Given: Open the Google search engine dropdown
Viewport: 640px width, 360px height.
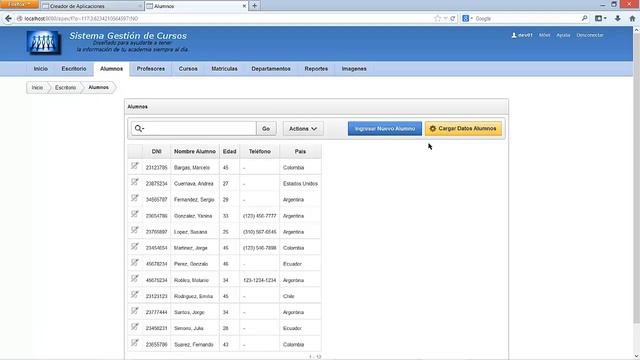Looking at the screenshot, I should pos(467,18).
